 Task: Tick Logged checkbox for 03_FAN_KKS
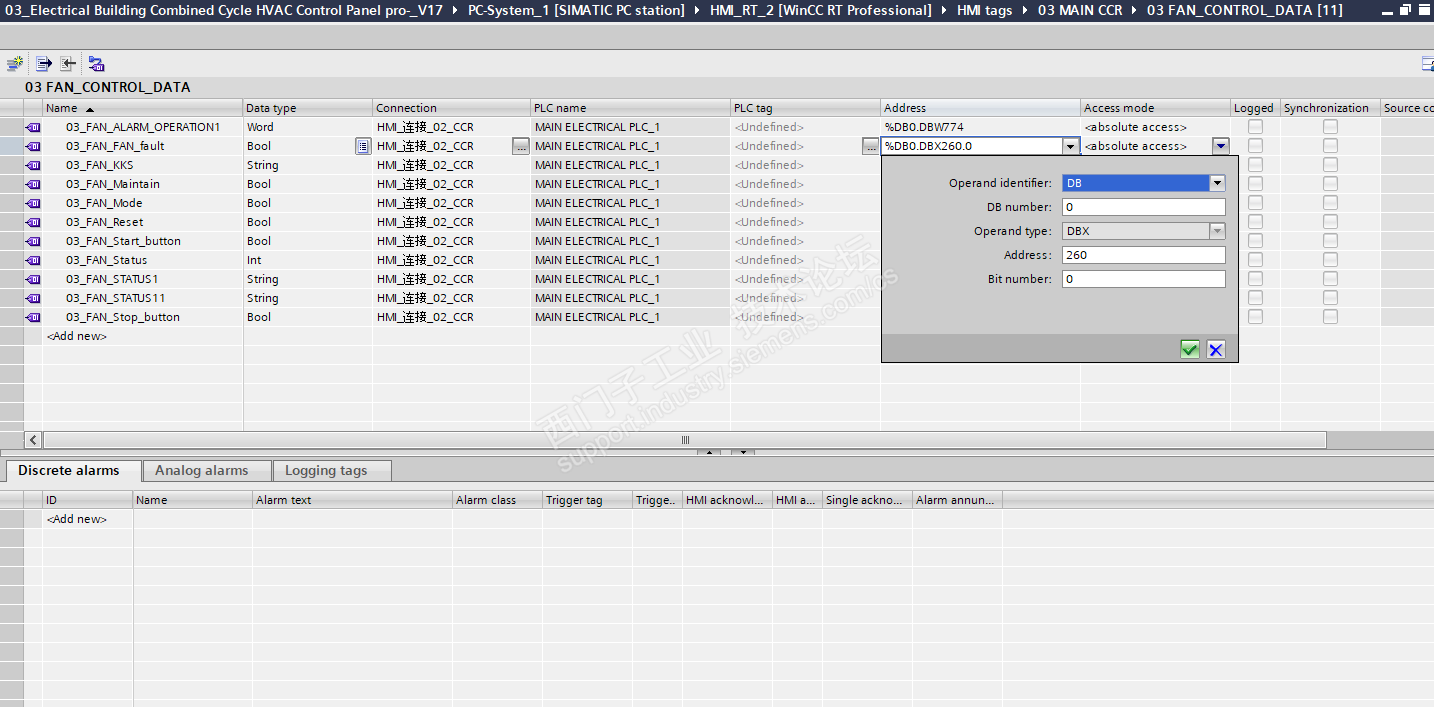(x=1255, y=165)
